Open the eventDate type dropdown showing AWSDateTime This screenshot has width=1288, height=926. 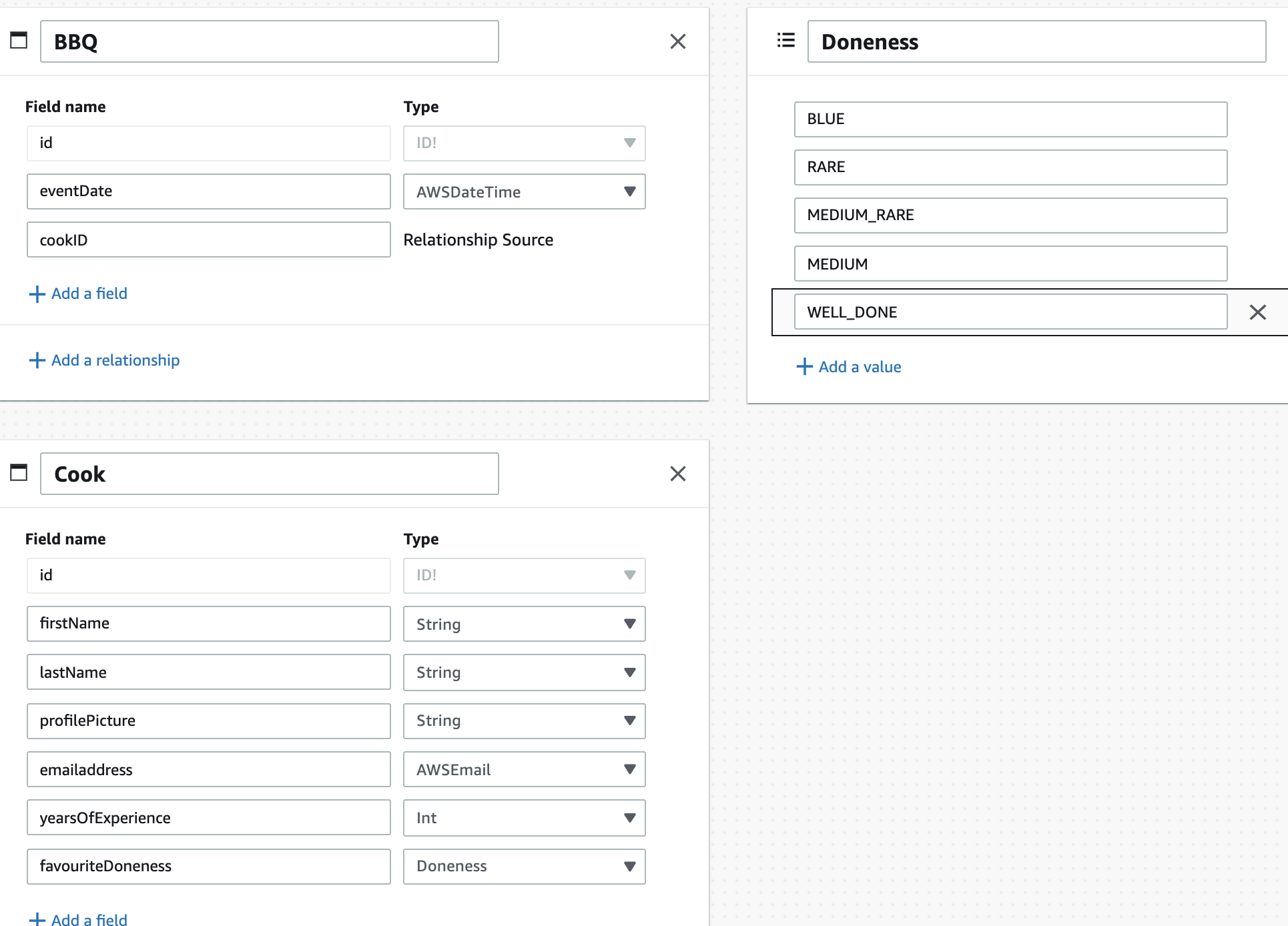point(524,191)
